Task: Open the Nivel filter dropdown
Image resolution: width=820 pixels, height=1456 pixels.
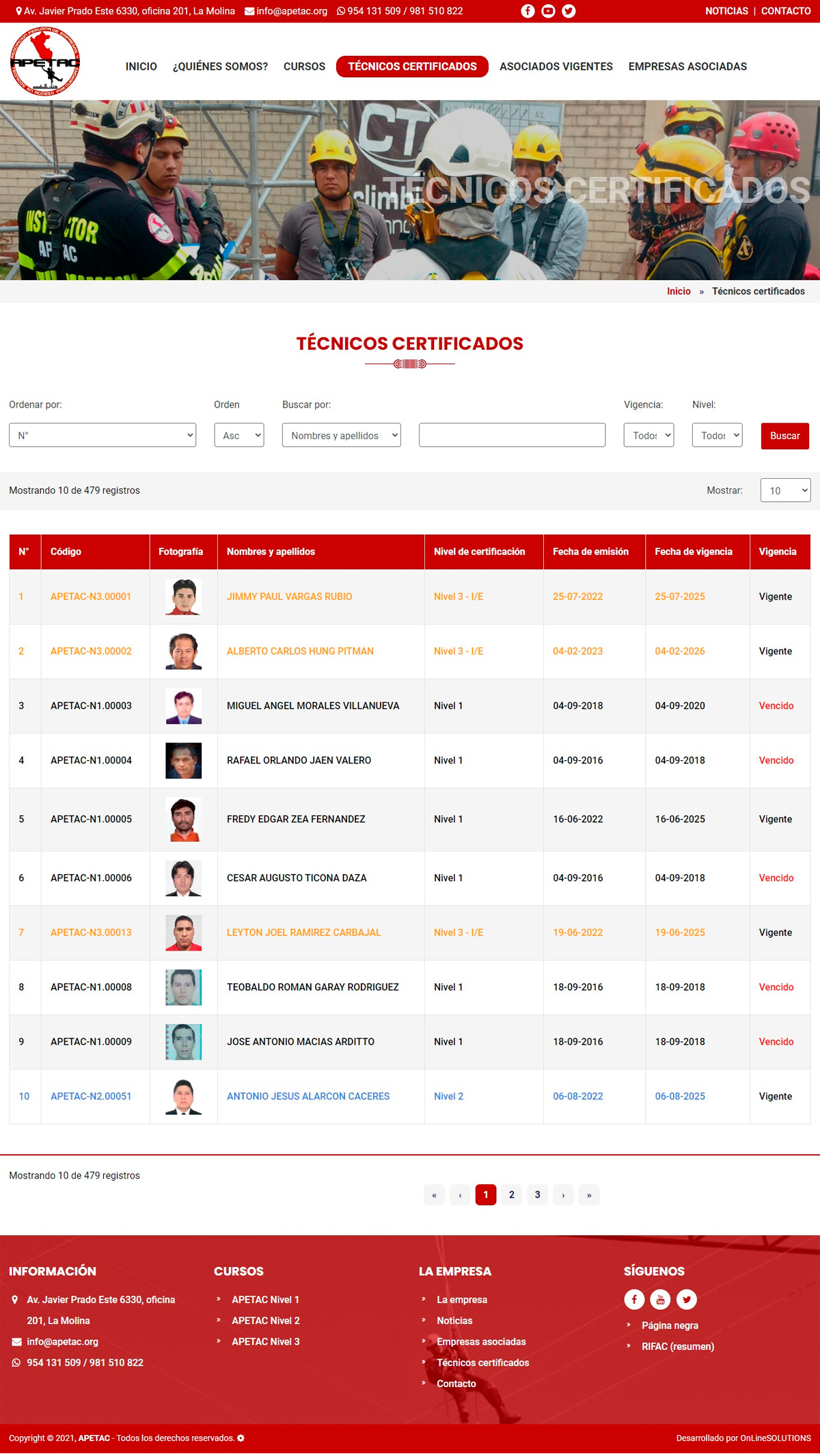Action: click(717, 435)
